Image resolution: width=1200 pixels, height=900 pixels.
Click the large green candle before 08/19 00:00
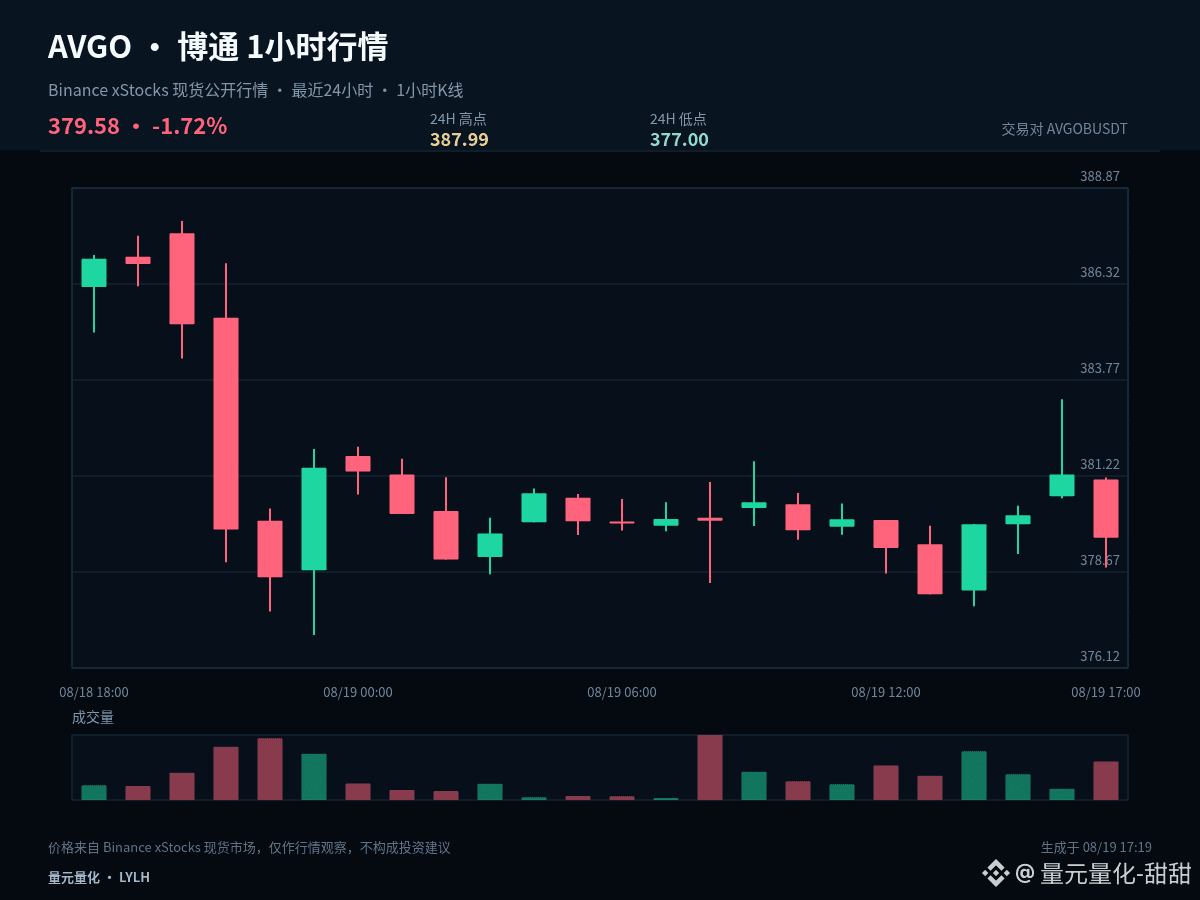click(x=314, y=519)
